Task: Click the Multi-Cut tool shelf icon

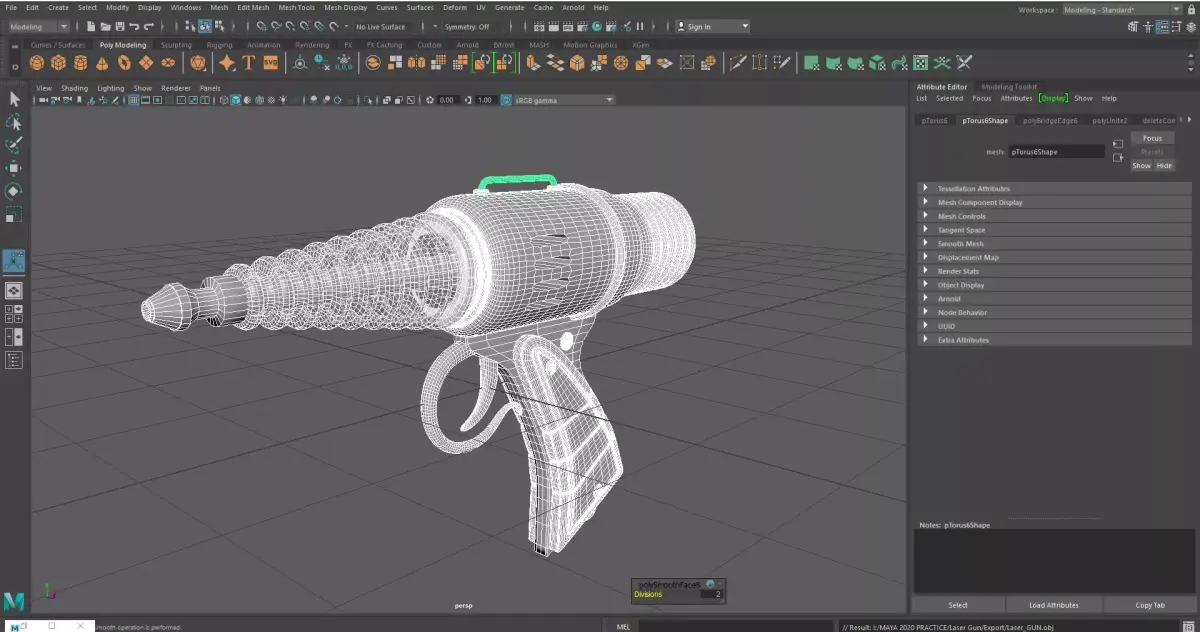Action: pos(737,63)
